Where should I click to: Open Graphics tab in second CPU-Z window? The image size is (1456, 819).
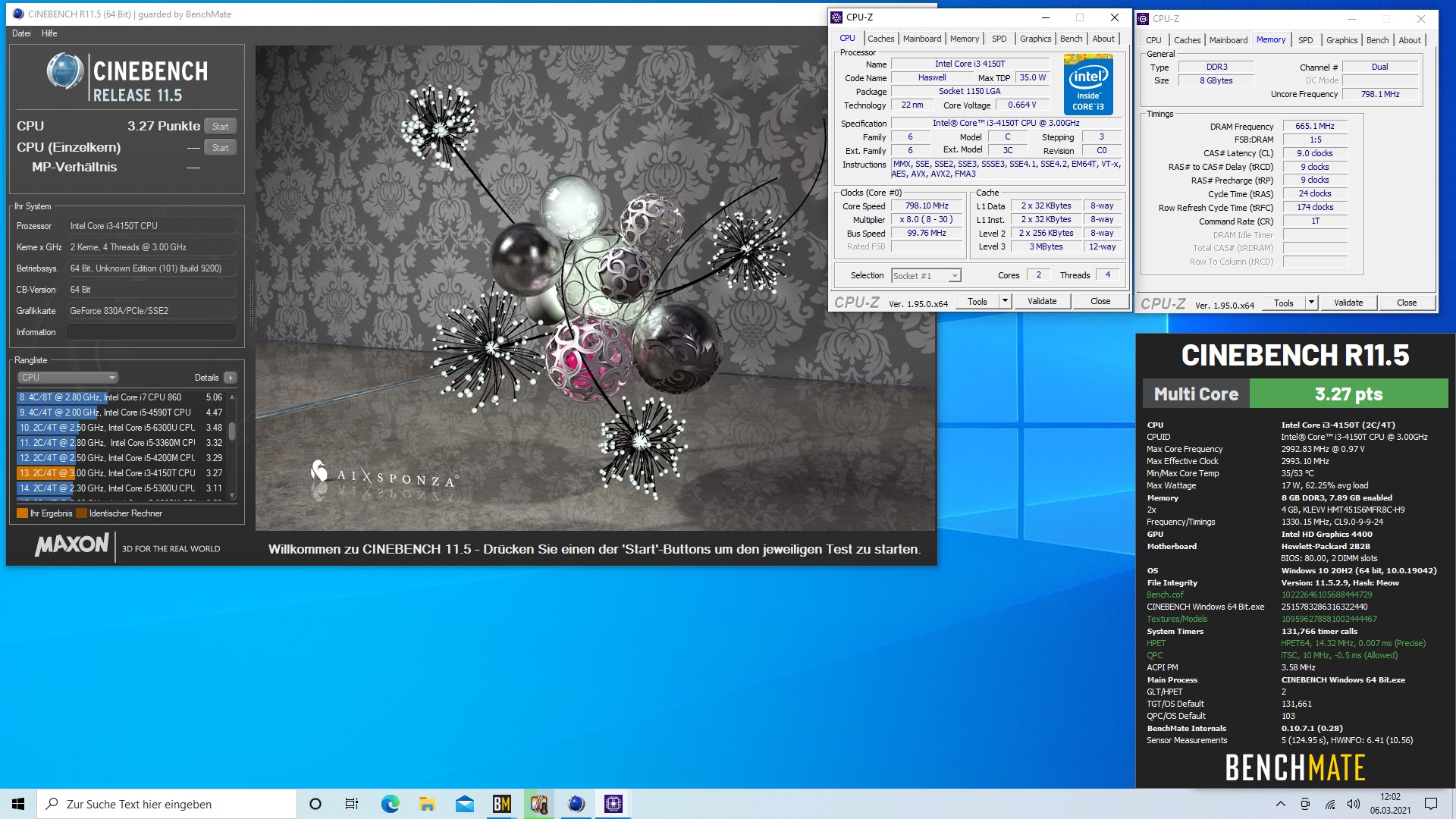1341,40
